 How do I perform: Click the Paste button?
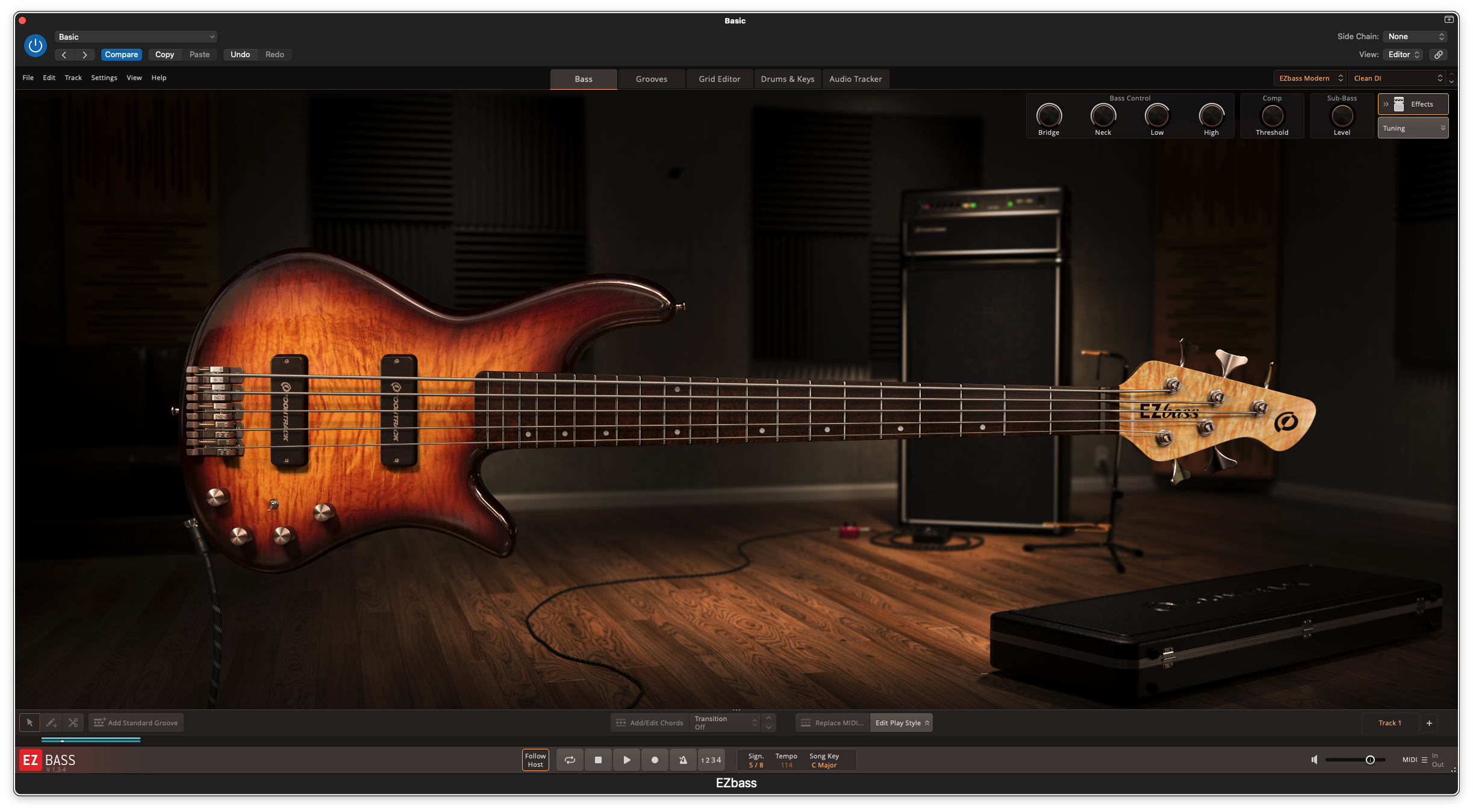pos(199,55)
